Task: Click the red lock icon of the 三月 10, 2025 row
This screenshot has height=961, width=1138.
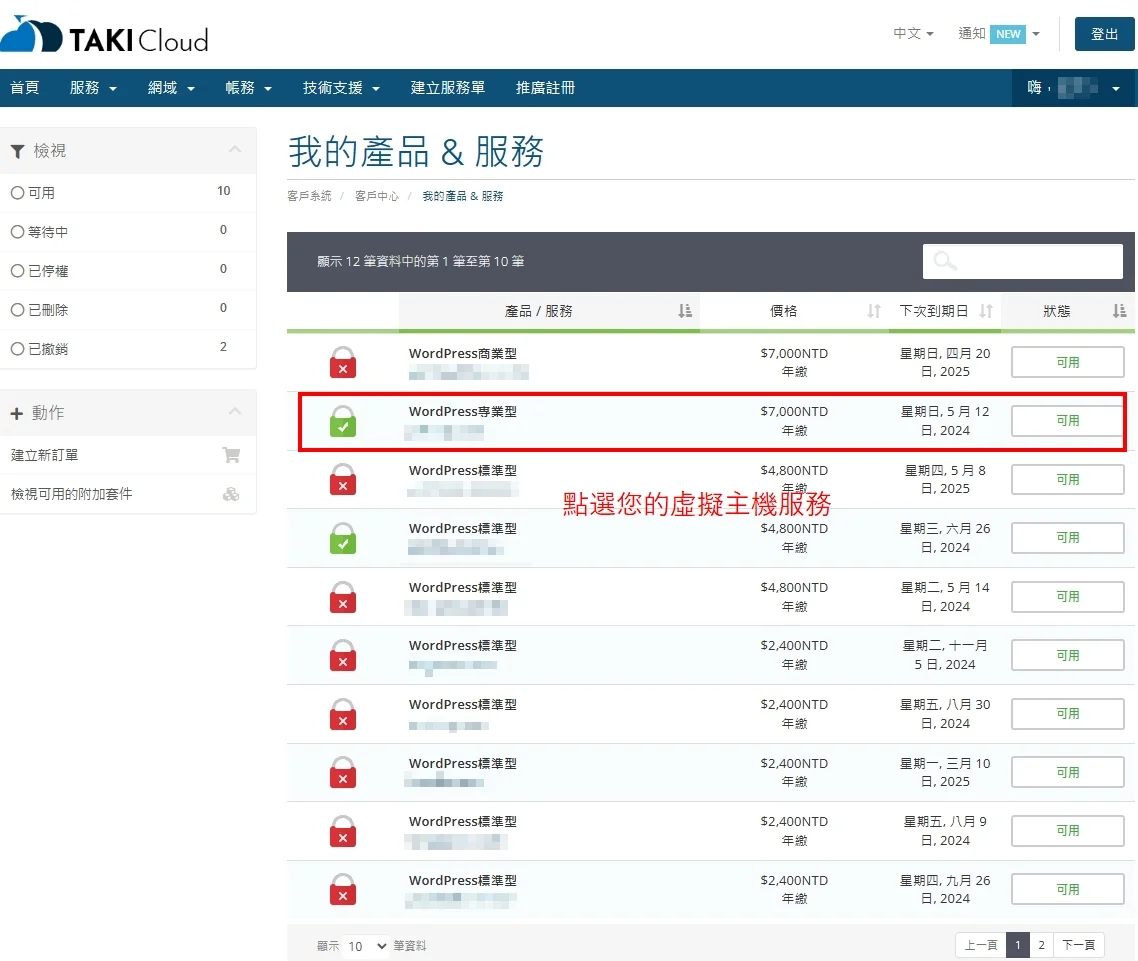Action: [343, 772]
